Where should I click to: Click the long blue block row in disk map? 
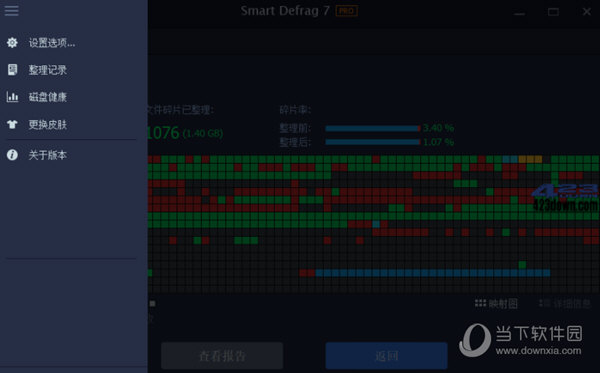[x=432, y=273]
